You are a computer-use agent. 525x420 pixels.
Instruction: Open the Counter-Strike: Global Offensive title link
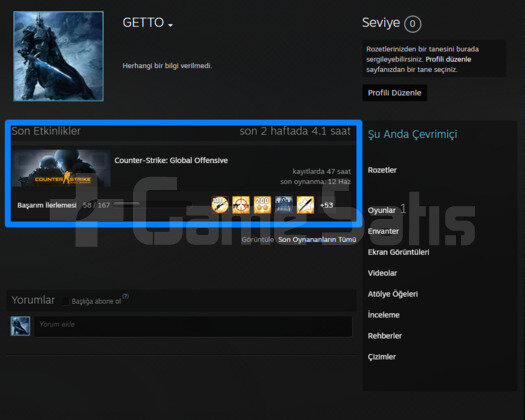click(x=171, y=160)
